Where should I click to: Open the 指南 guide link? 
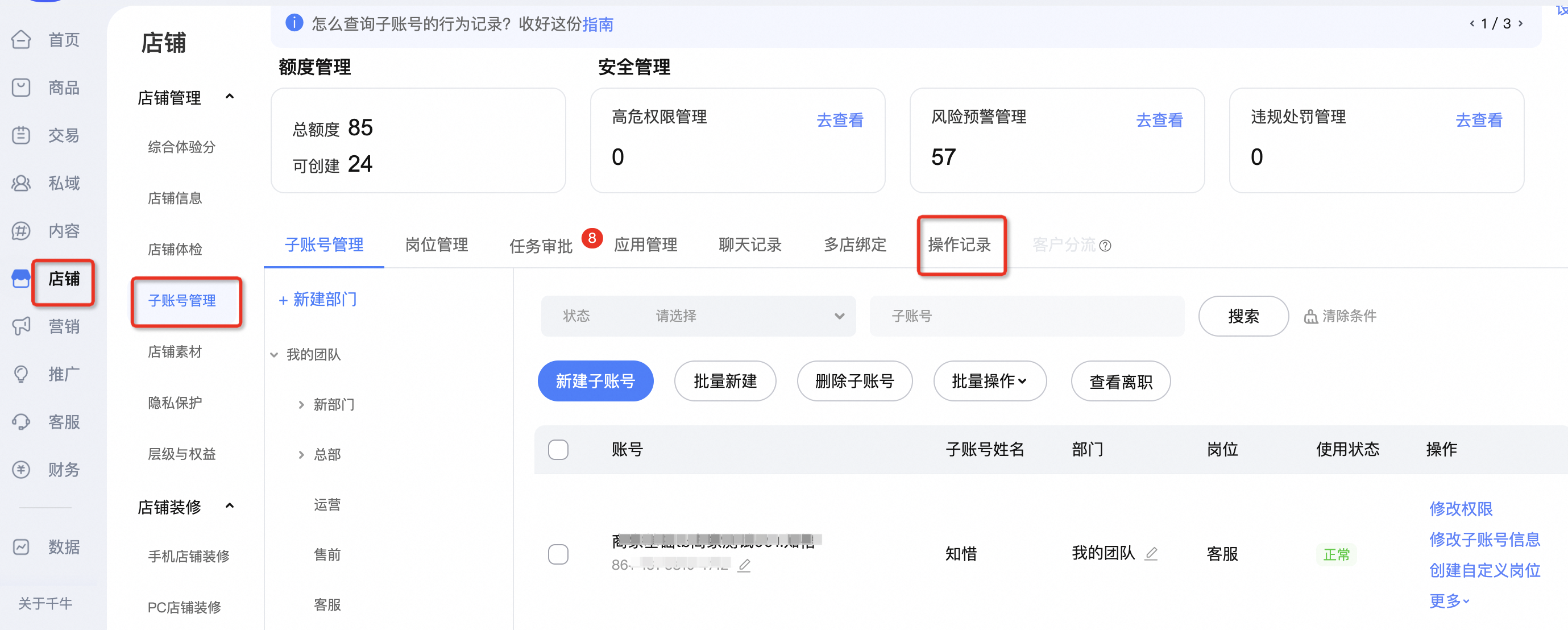[x=598, y=24]
